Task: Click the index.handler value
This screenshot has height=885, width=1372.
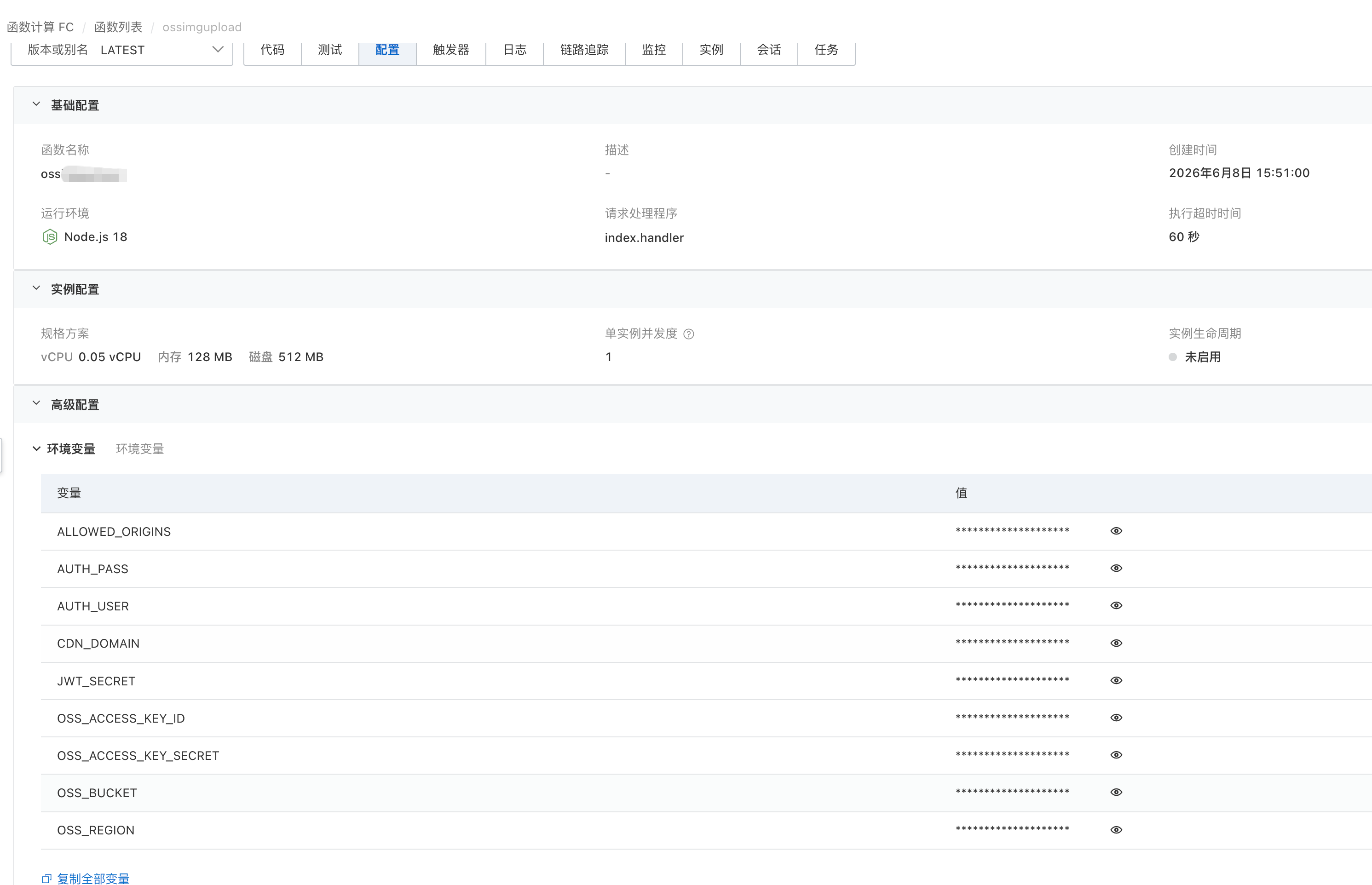Action: [644, 238]
